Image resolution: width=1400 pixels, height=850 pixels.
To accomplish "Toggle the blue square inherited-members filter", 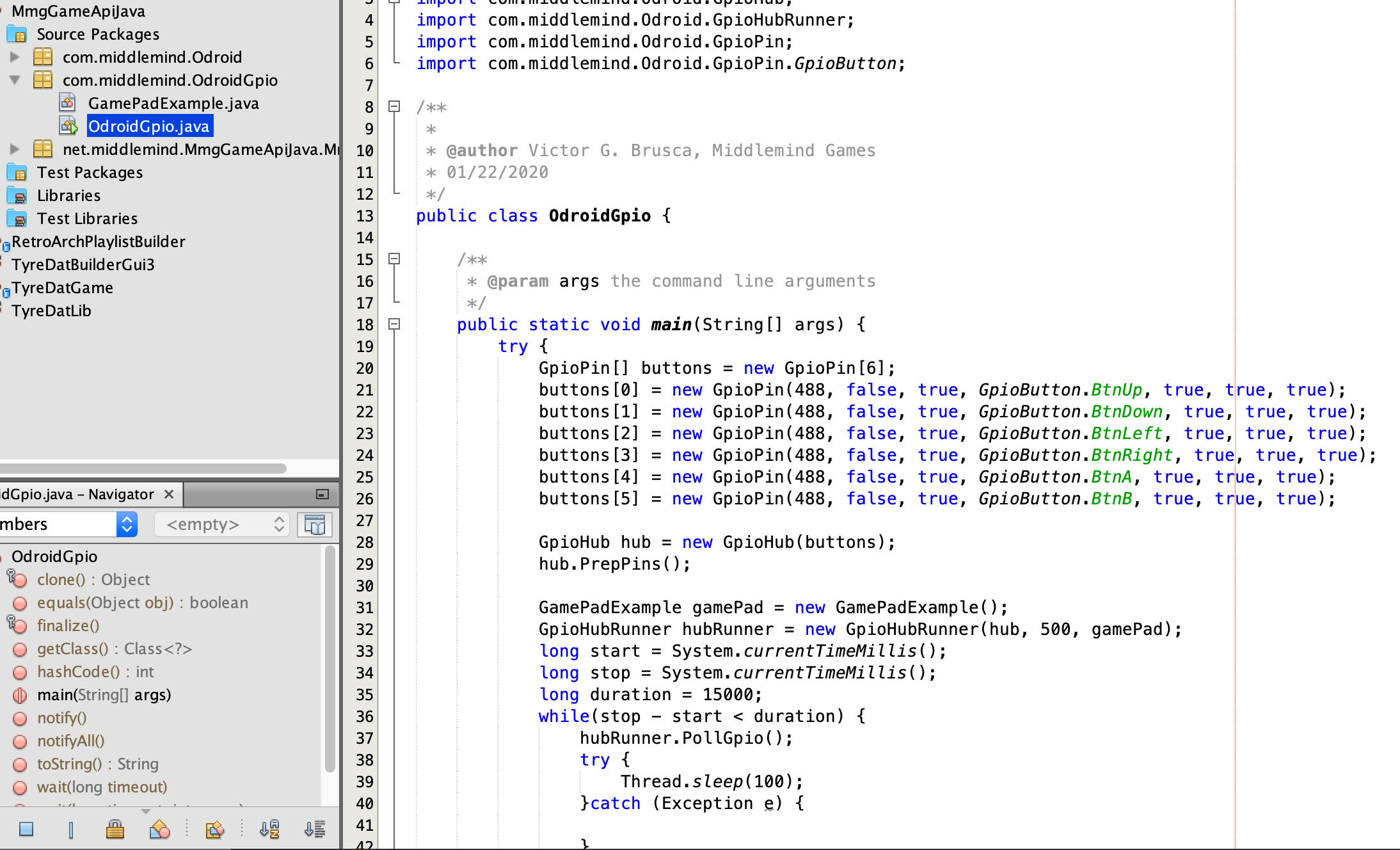I will pos(26,830).
